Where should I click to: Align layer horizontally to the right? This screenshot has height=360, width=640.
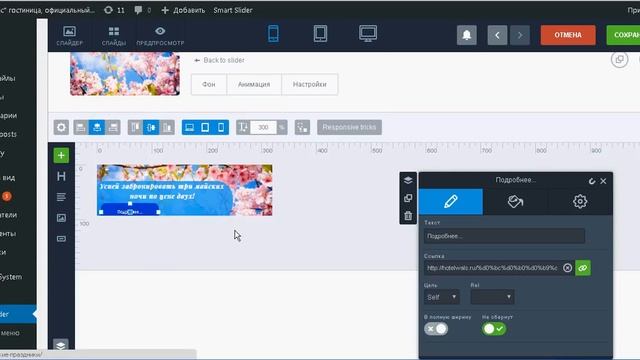point(113,127)
